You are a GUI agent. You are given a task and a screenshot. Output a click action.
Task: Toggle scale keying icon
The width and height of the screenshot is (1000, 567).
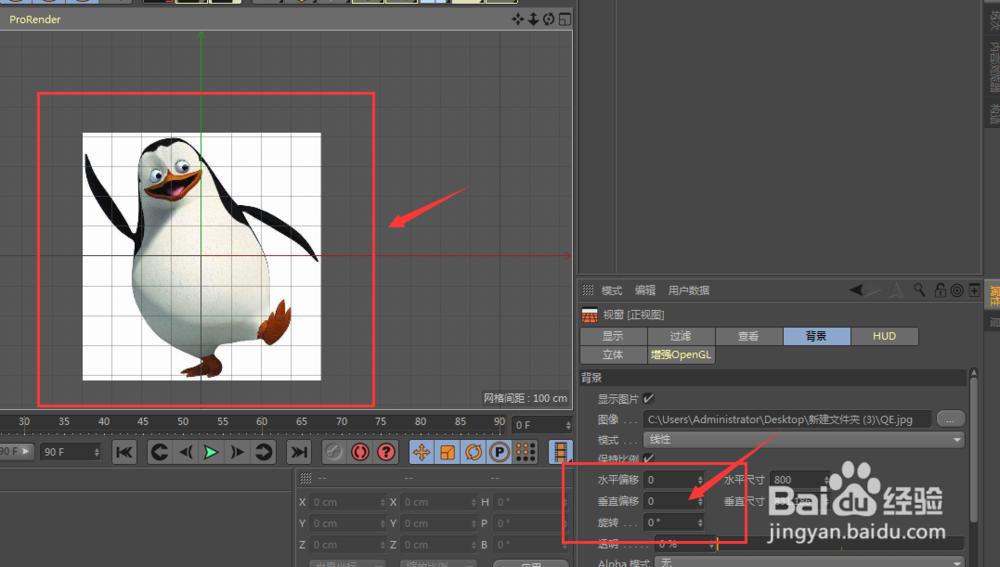pos(448,452)
